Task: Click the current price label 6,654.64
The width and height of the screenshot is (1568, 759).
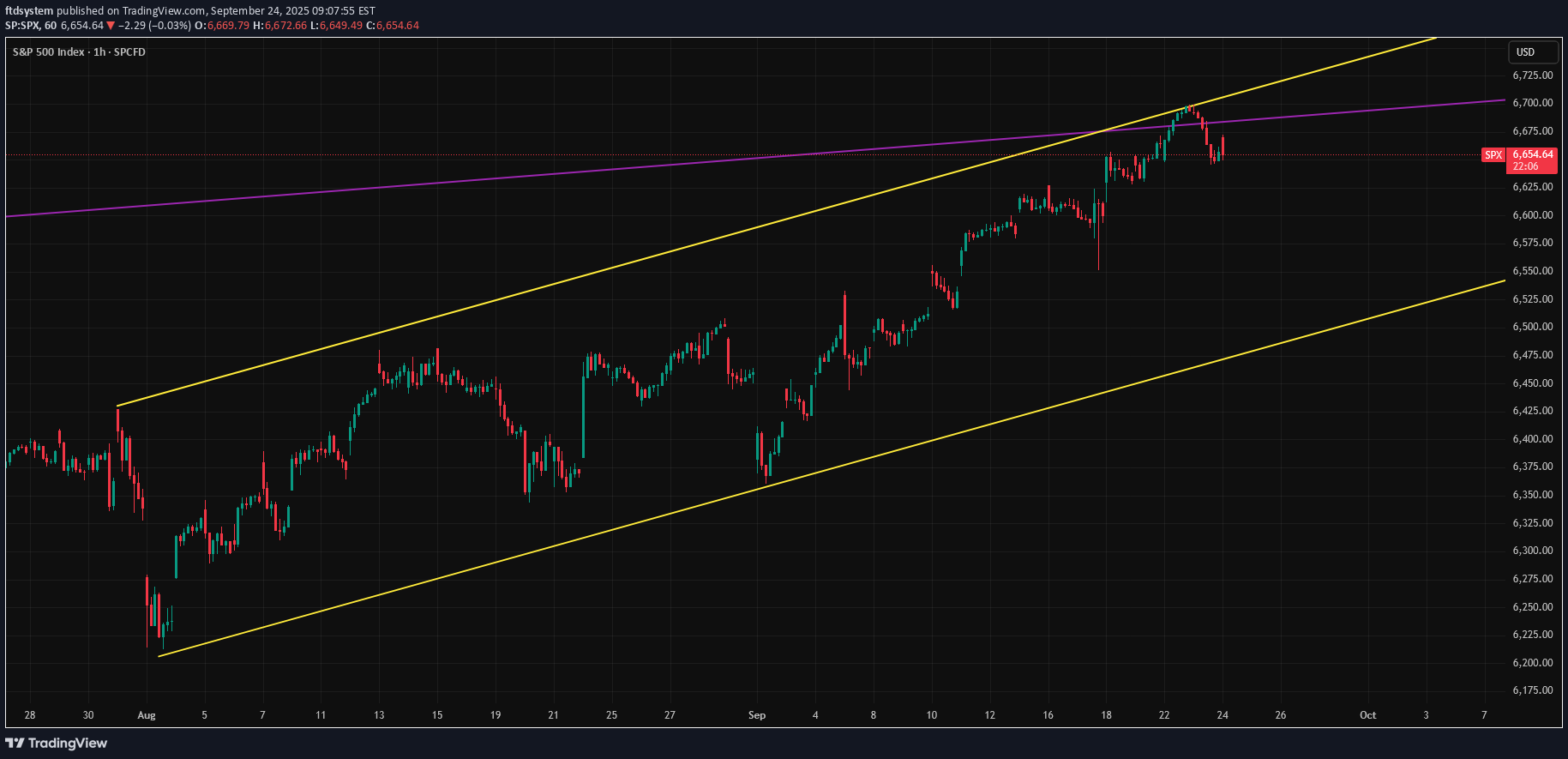Action: (1532, 154)
